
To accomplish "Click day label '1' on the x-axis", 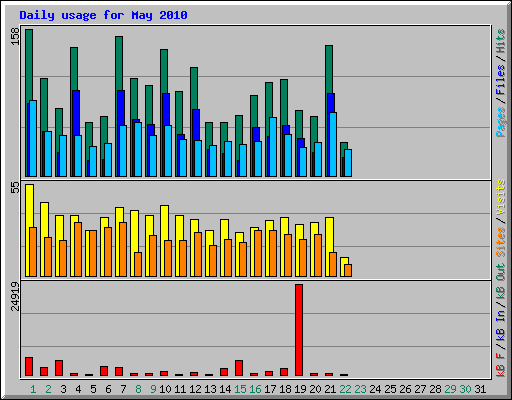I will pos(33,389).
